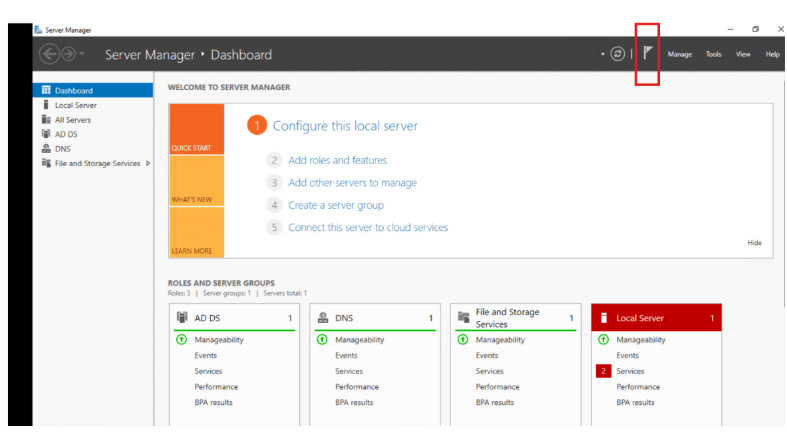Open BPA results in DNS tile
The width and height of the screenshot is (787, 432).
coord(354,402)
